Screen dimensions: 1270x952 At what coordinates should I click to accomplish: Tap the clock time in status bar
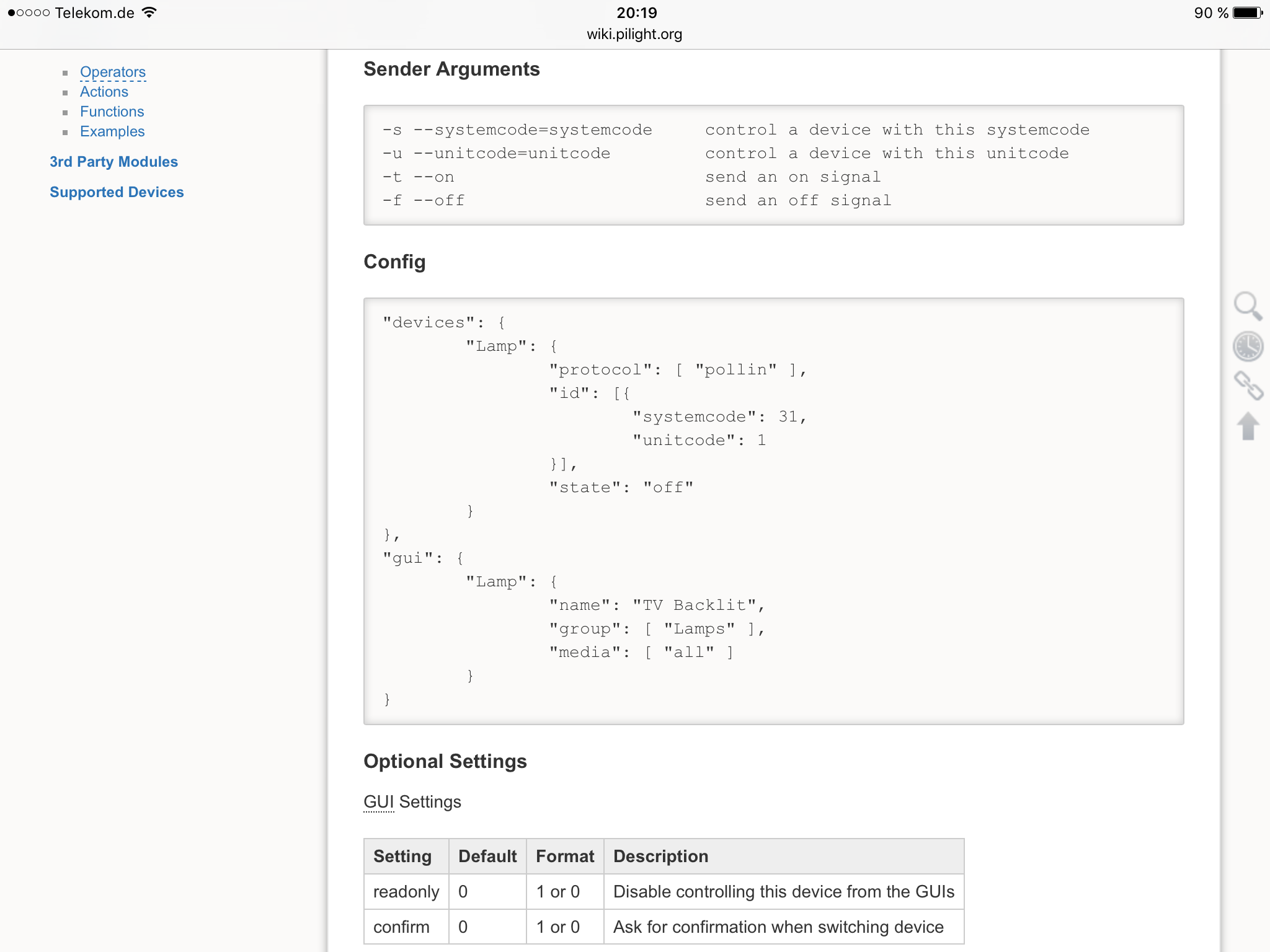click(636, 12)
